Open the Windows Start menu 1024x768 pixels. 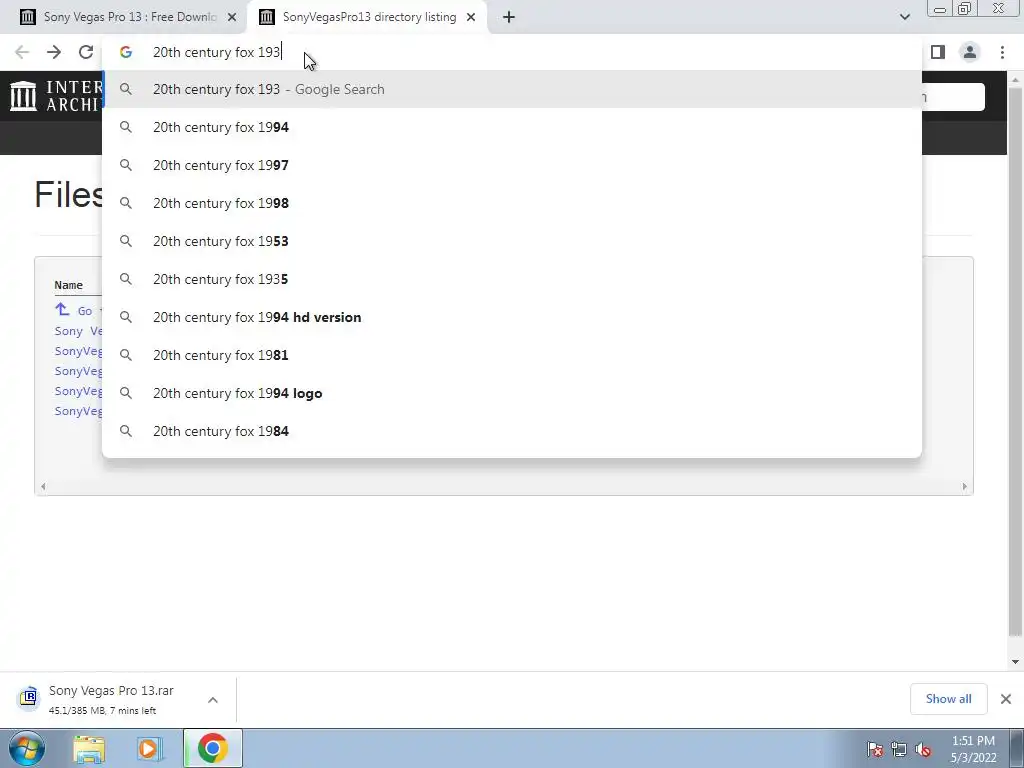(26, 748)
